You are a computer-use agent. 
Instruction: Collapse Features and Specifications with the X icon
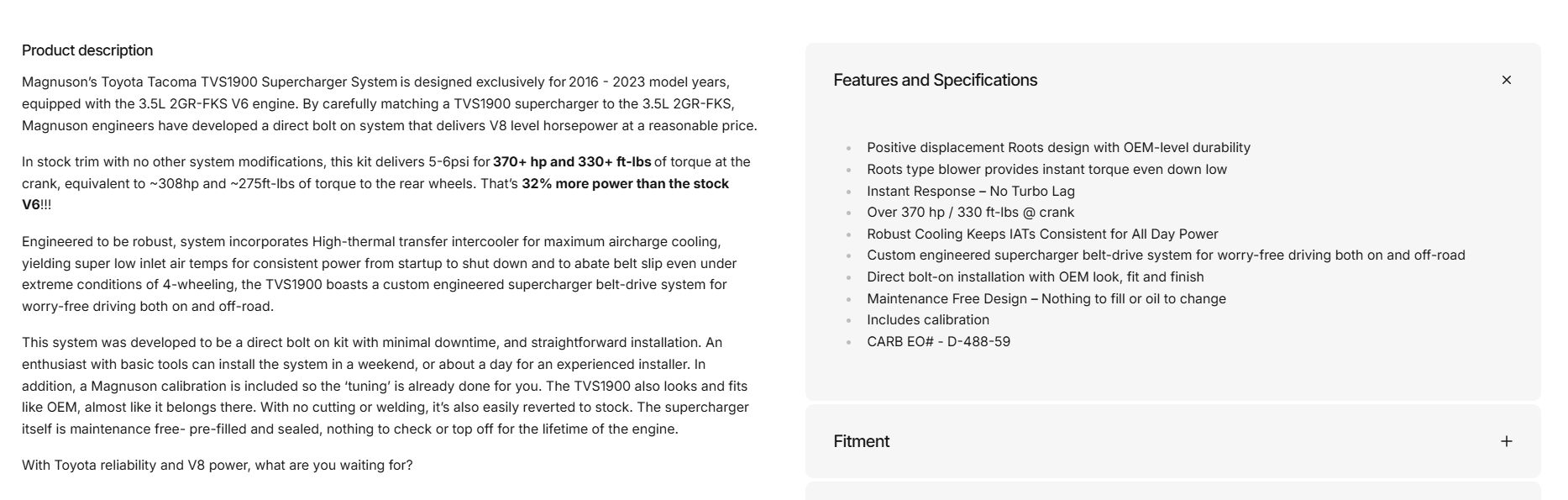(x=1506, y=80)
